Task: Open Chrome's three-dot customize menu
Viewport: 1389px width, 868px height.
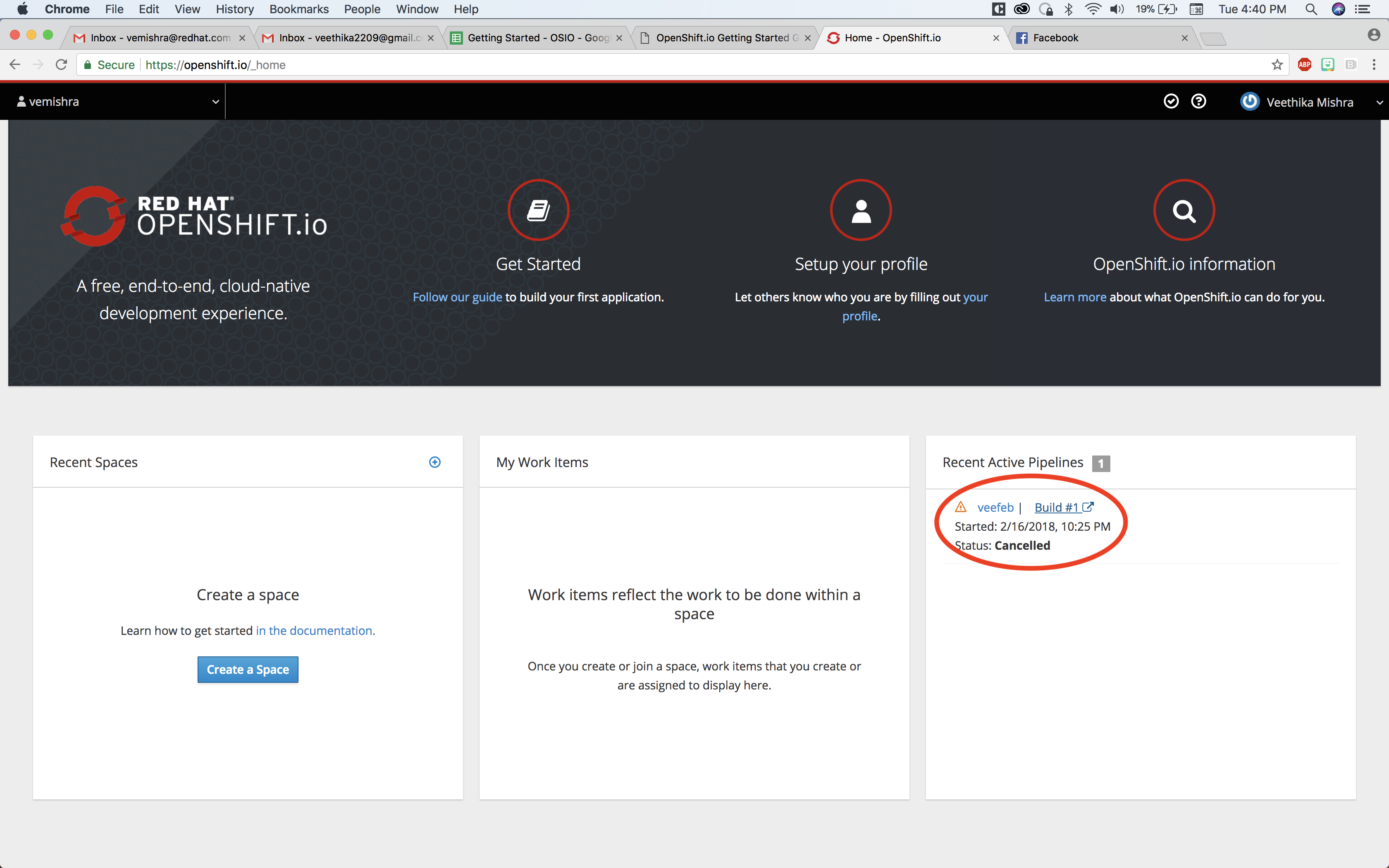Action: point(1375,64)
